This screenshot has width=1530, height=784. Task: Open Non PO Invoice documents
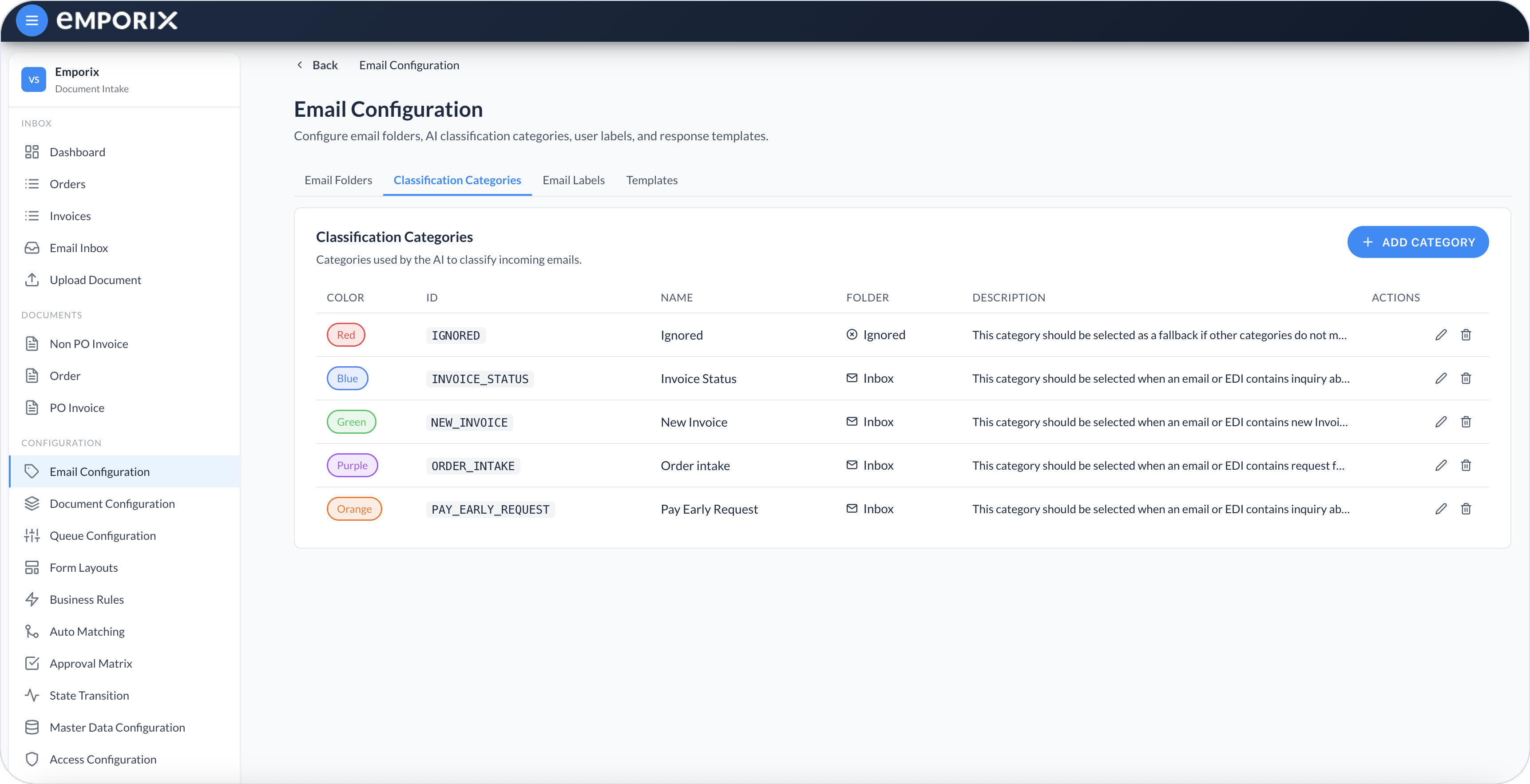tap(125, 344)
